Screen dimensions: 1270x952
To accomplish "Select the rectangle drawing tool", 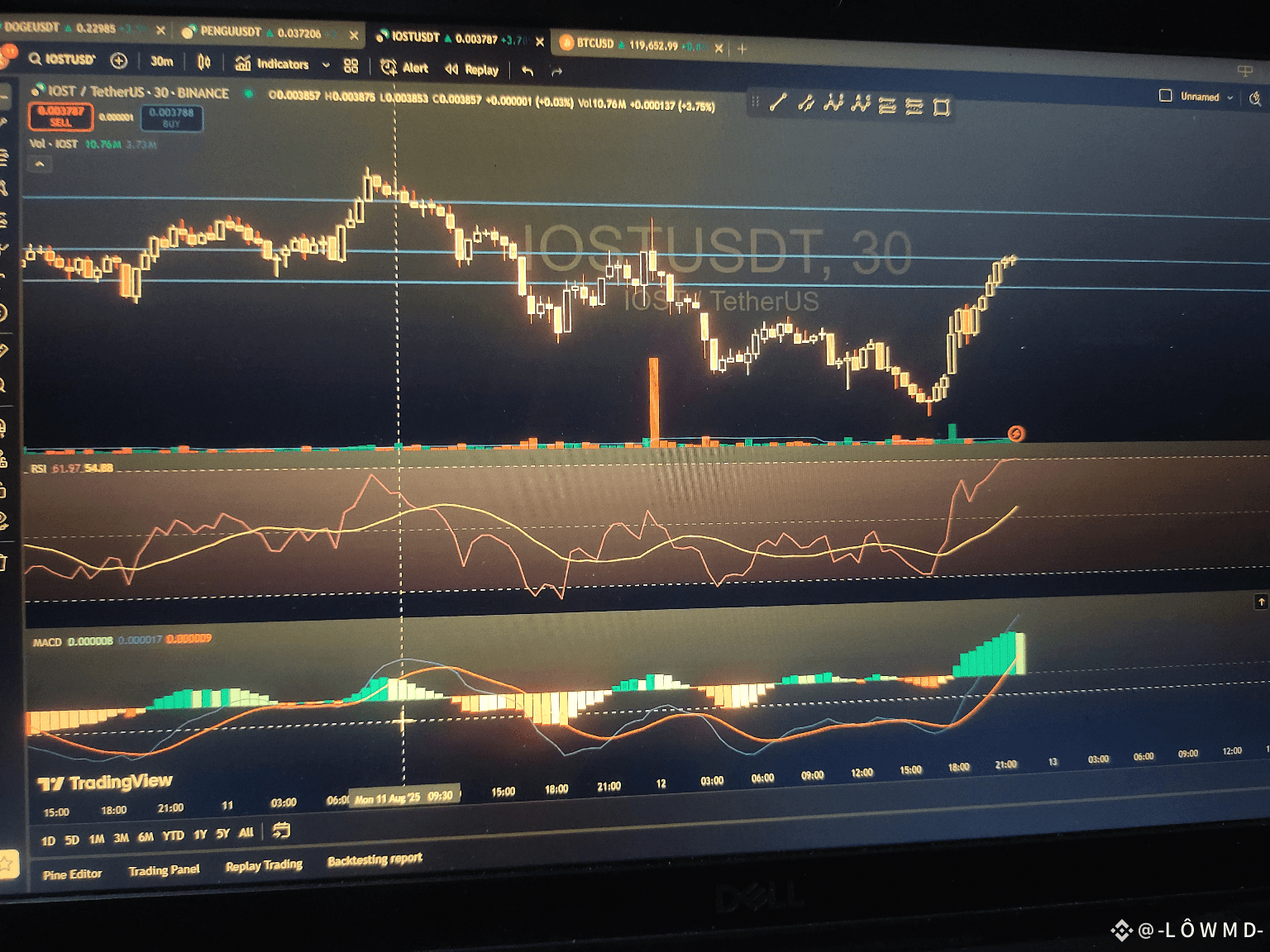I will (941, 107).
